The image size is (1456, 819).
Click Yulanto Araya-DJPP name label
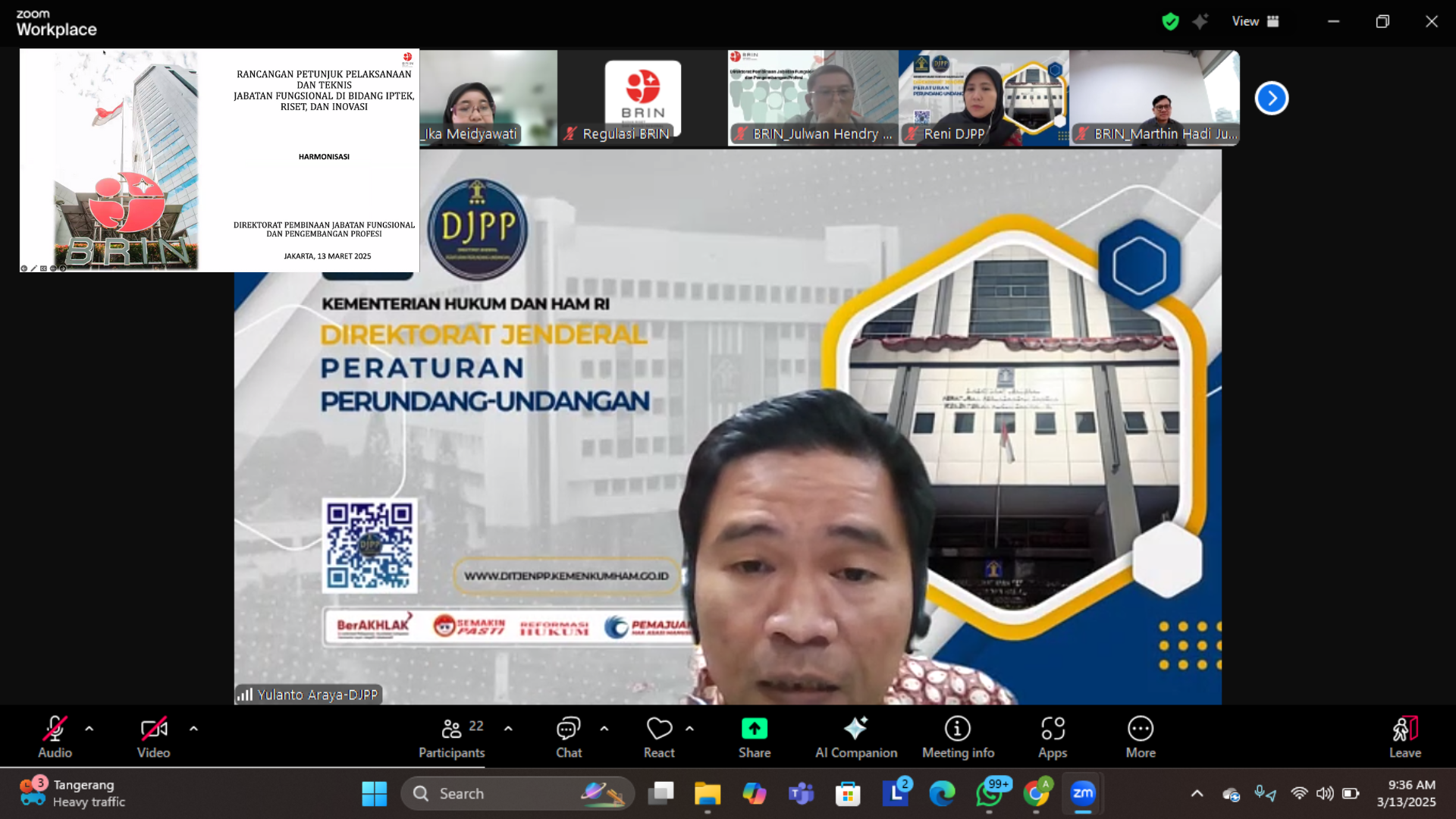click(x=309, y=695)
